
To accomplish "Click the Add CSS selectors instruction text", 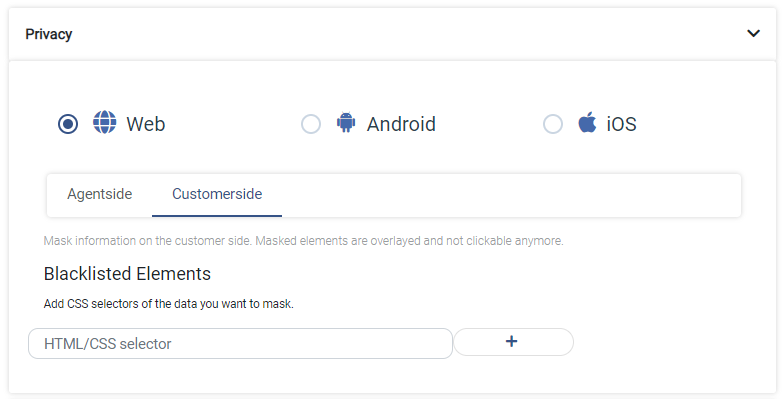I will [168, 304].
